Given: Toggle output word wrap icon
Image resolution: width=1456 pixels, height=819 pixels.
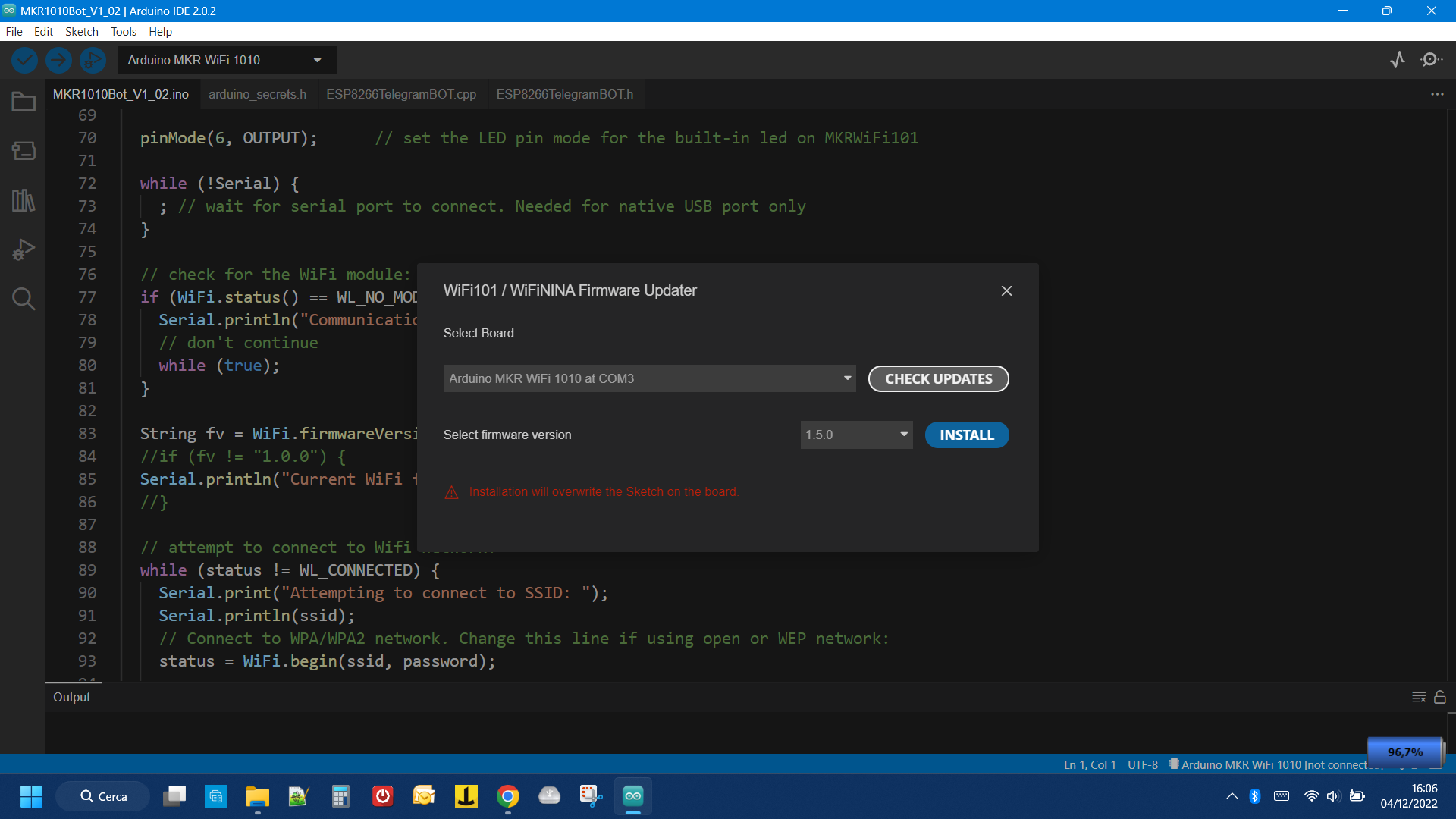Looking at the screenshot, I should (x=1419, y=697).
